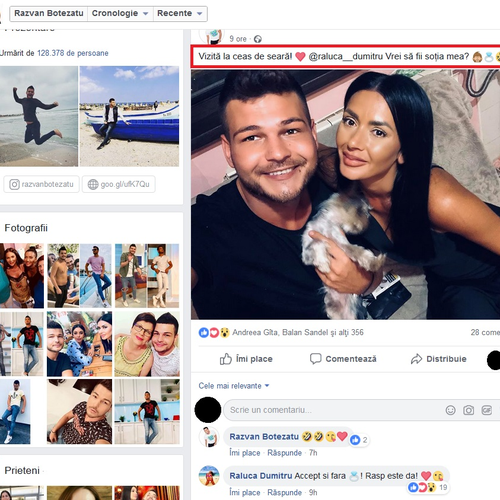
Task: Like Raluca Dumitru's comment
Action: tap(245, 493)
